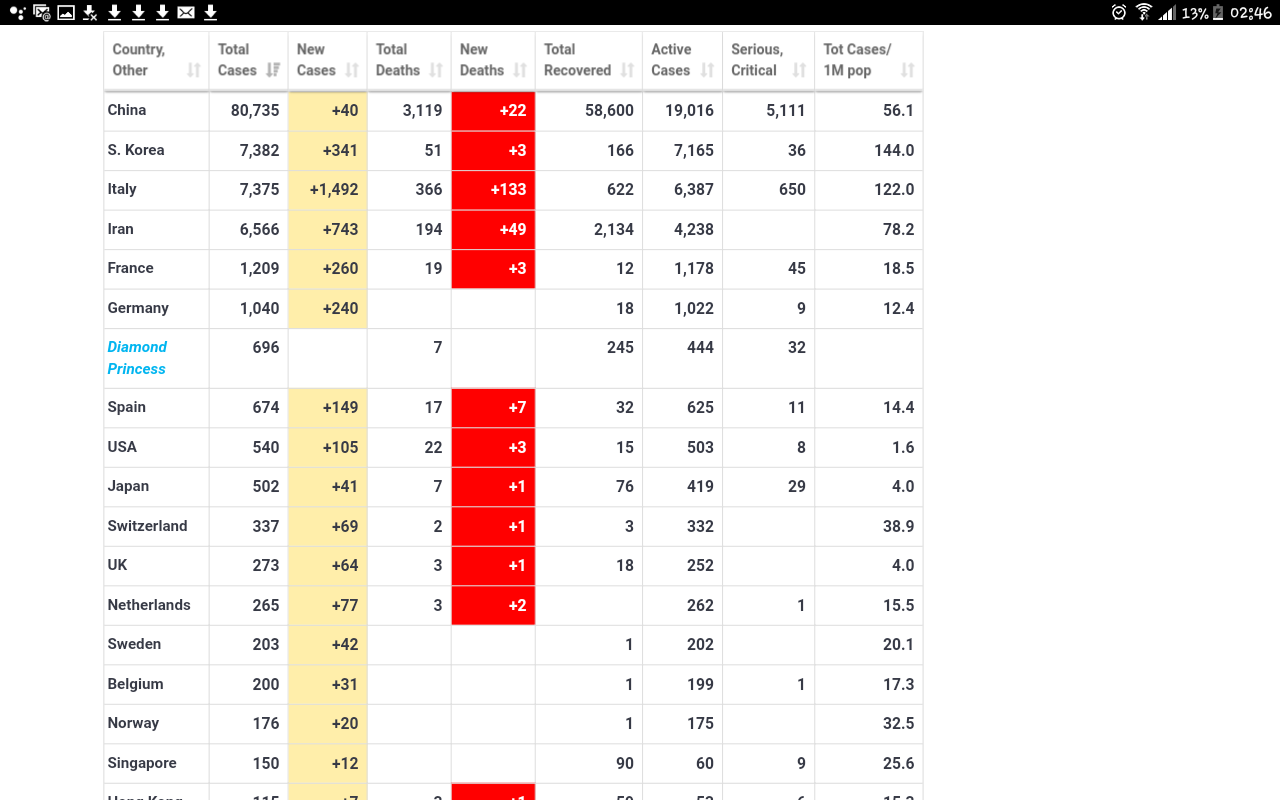Select the China country name cell
The image size is (1280, 800).
127,110
